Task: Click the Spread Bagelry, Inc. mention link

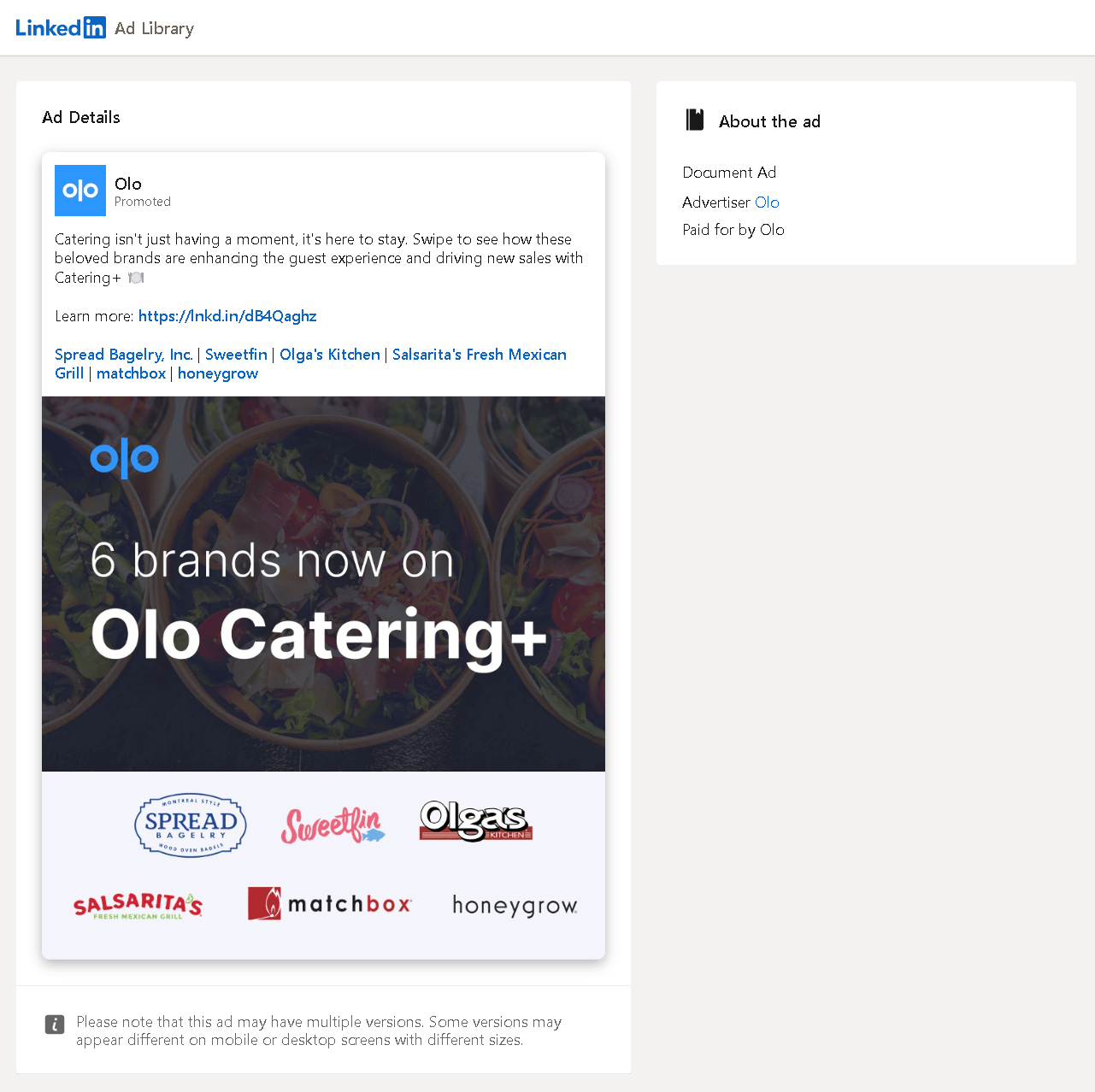Action: pyautogui.click(x=123, y=354)
